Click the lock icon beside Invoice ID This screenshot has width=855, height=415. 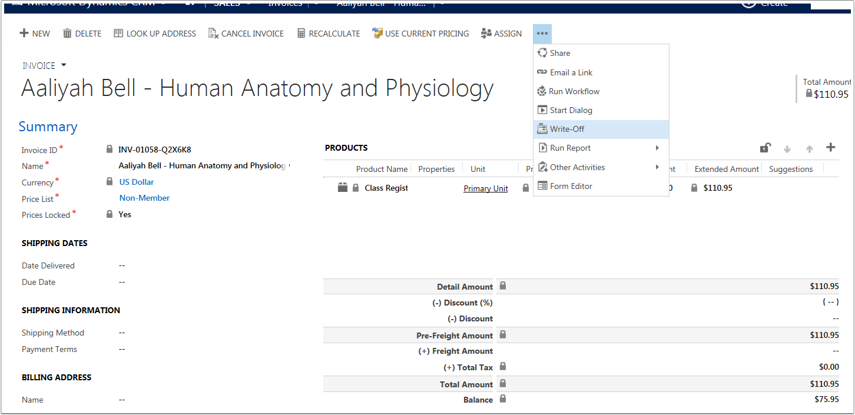(x=110, y=149)
